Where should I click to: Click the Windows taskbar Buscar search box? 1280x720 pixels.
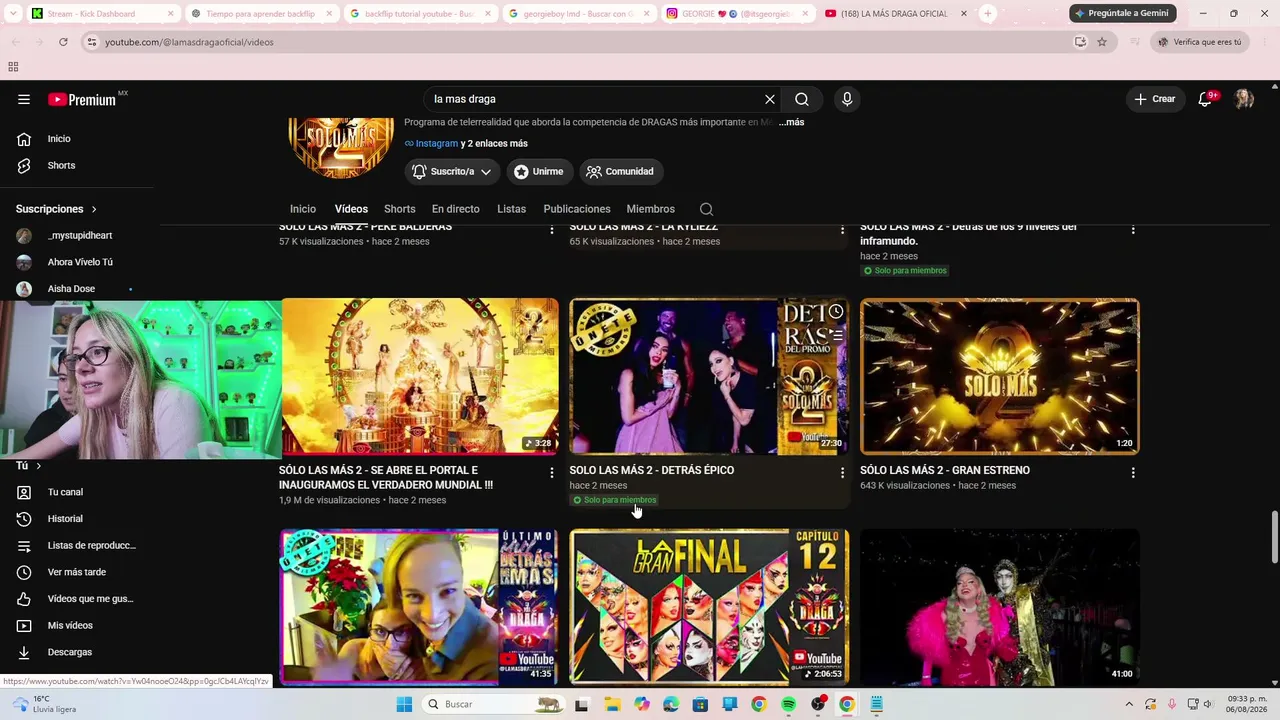pos(492,704)
